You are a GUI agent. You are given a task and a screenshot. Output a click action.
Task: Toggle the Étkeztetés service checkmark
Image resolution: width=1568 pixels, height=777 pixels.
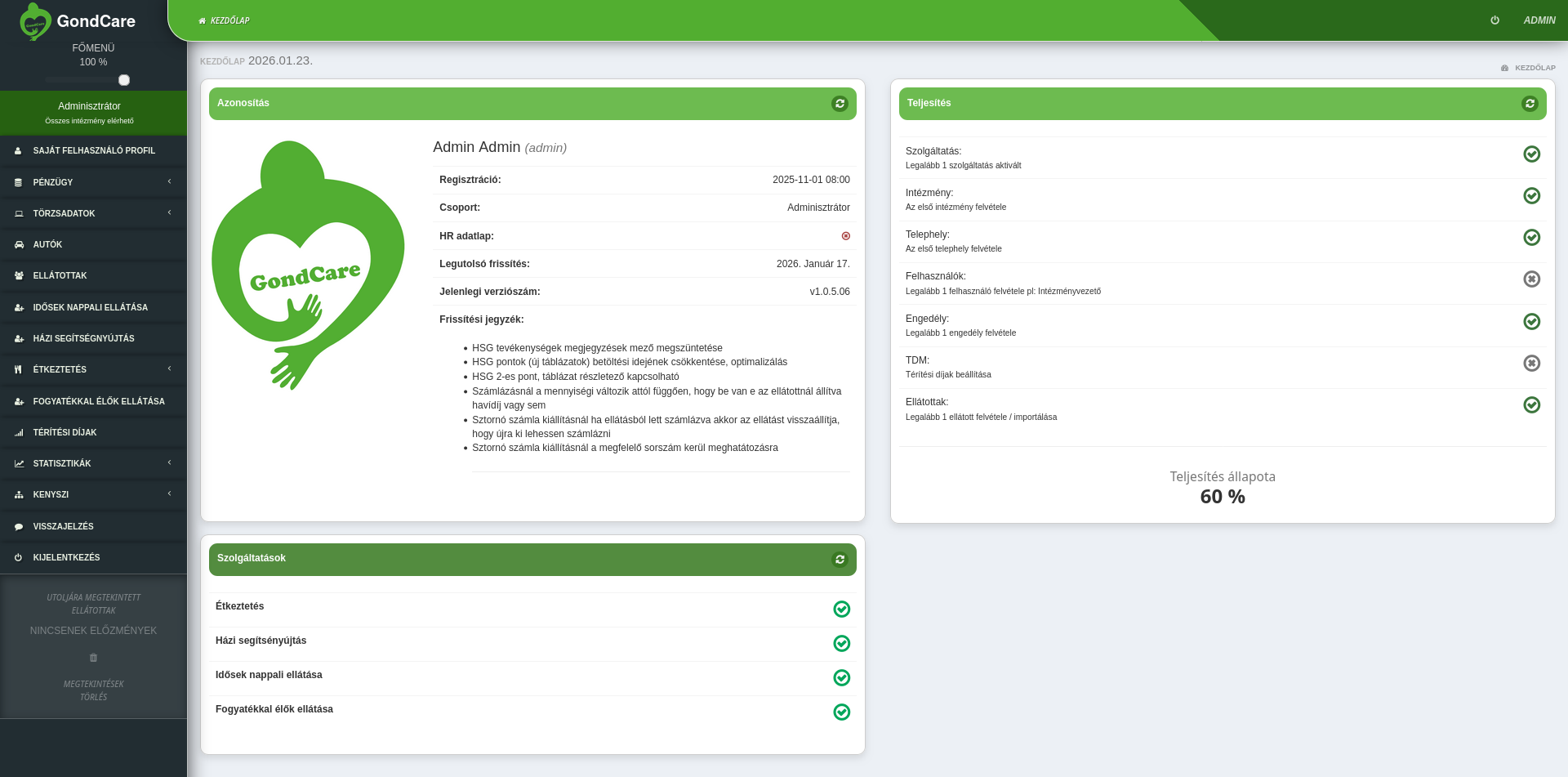pos(841,610)
